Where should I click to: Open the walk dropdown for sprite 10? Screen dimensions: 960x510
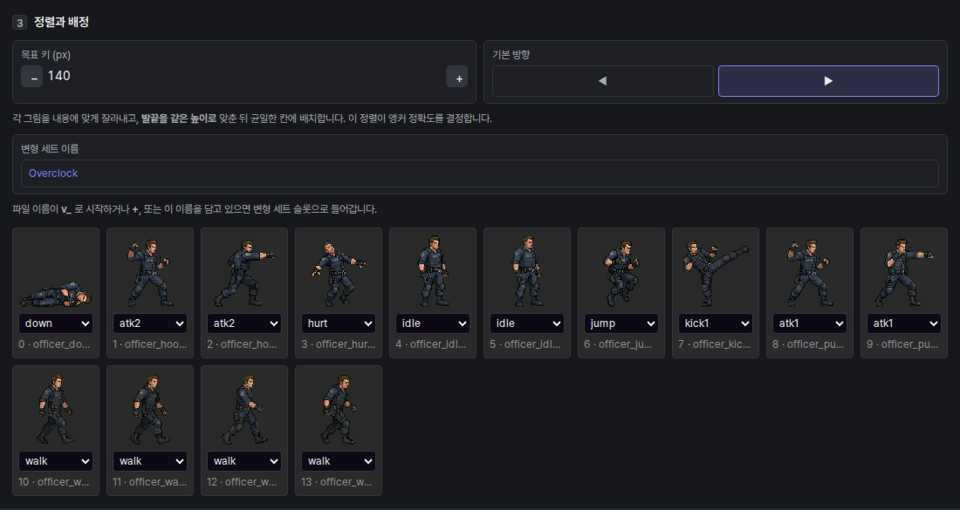click(x=56, y=461)
